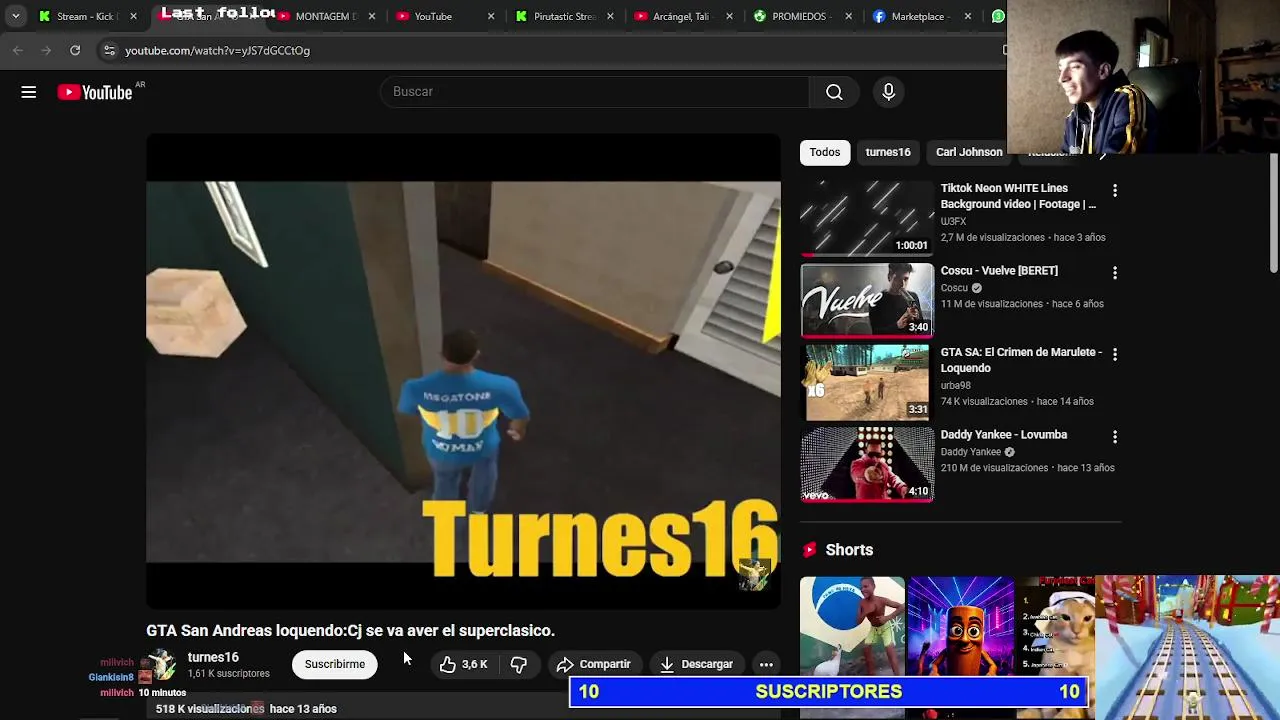Click the U3FX channel name

click(x=953, y=221)
